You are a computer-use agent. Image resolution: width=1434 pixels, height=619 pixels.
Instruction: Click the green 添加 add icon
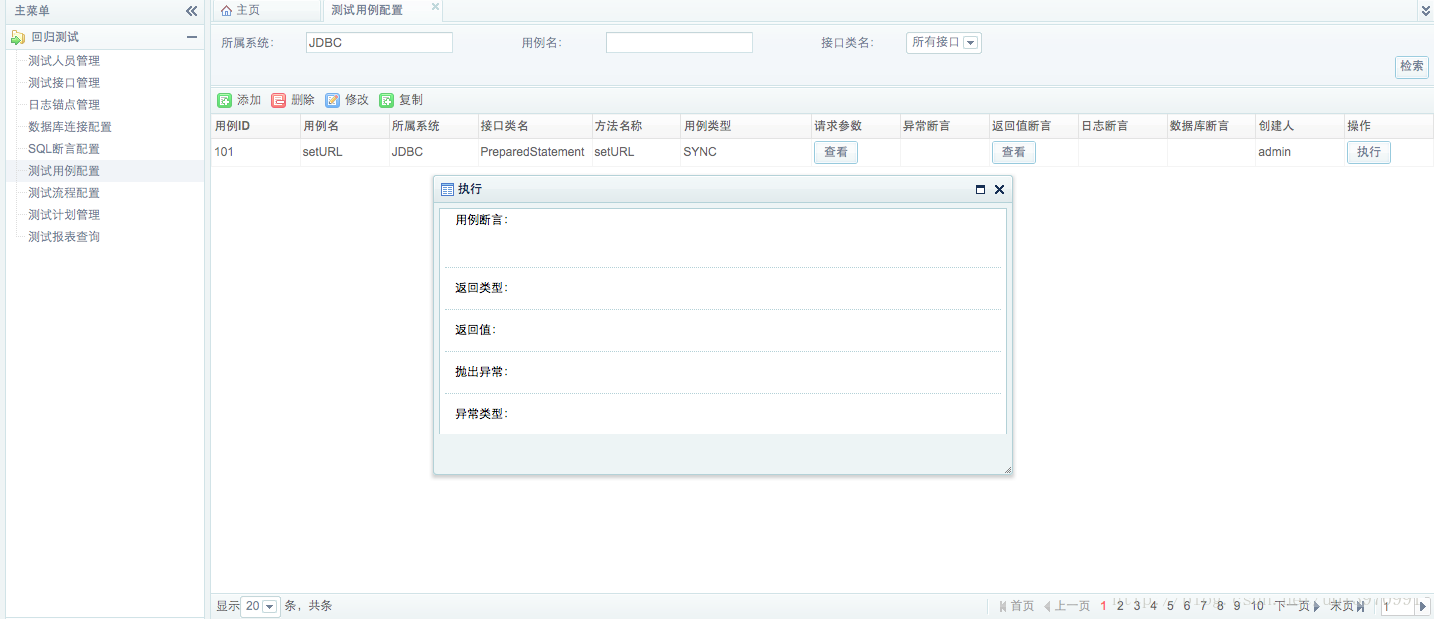pyautogui.click(x=225, y=100)
